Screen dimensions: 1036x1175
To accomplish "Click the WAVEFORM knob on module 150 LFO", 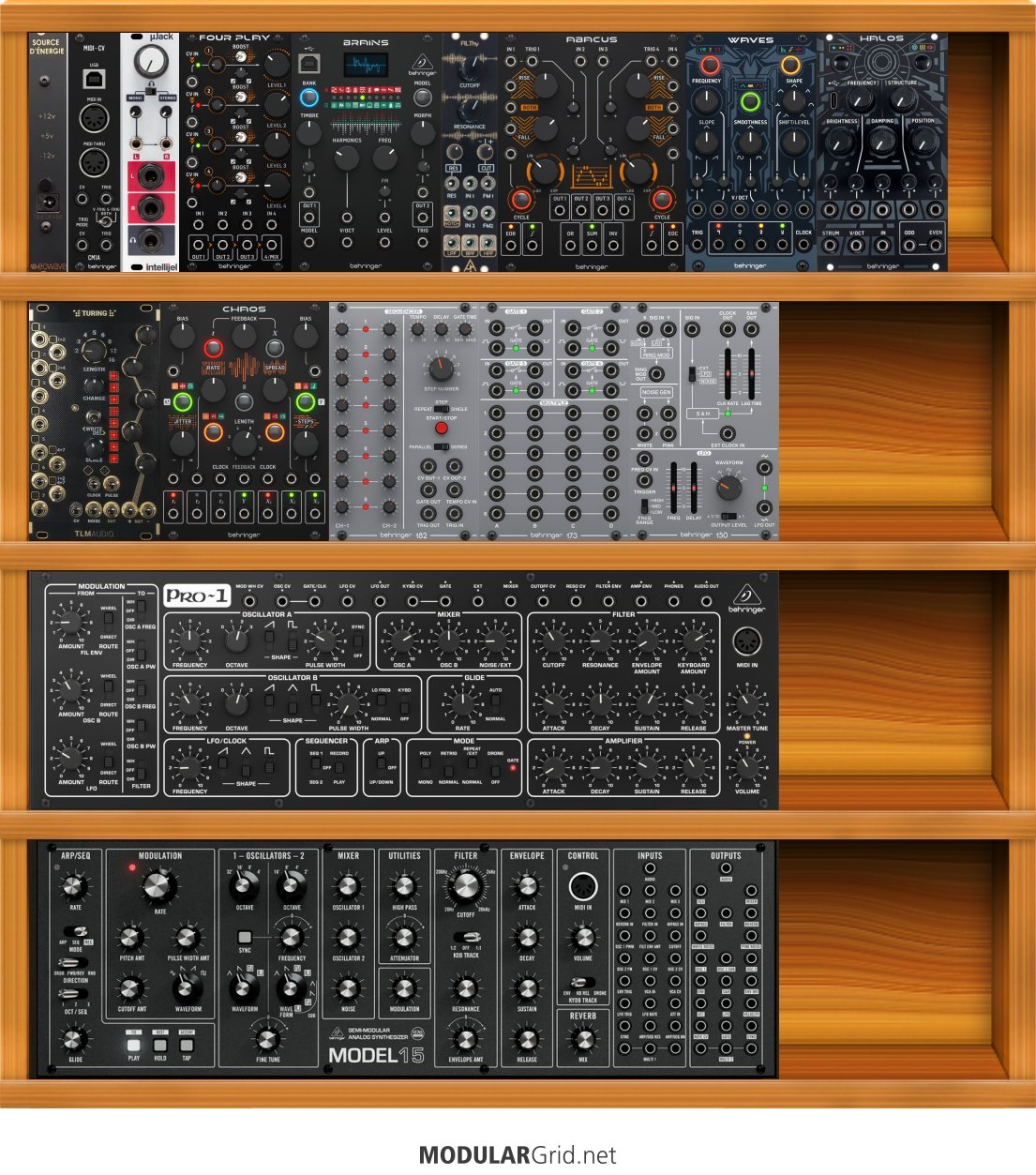I will [x=728, y=488].
